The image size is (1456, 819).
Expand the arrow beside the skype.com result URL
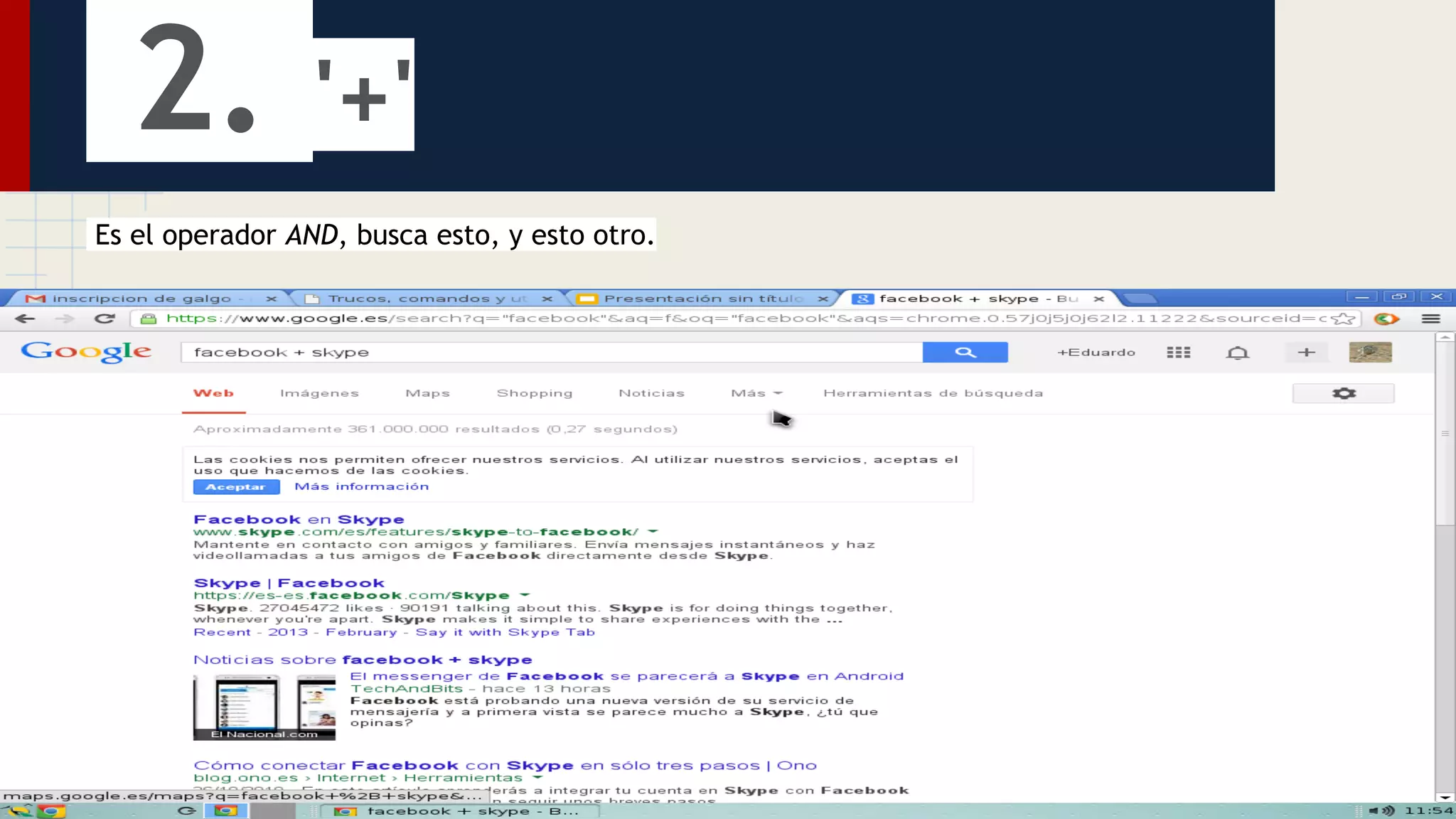pos(653,532)
